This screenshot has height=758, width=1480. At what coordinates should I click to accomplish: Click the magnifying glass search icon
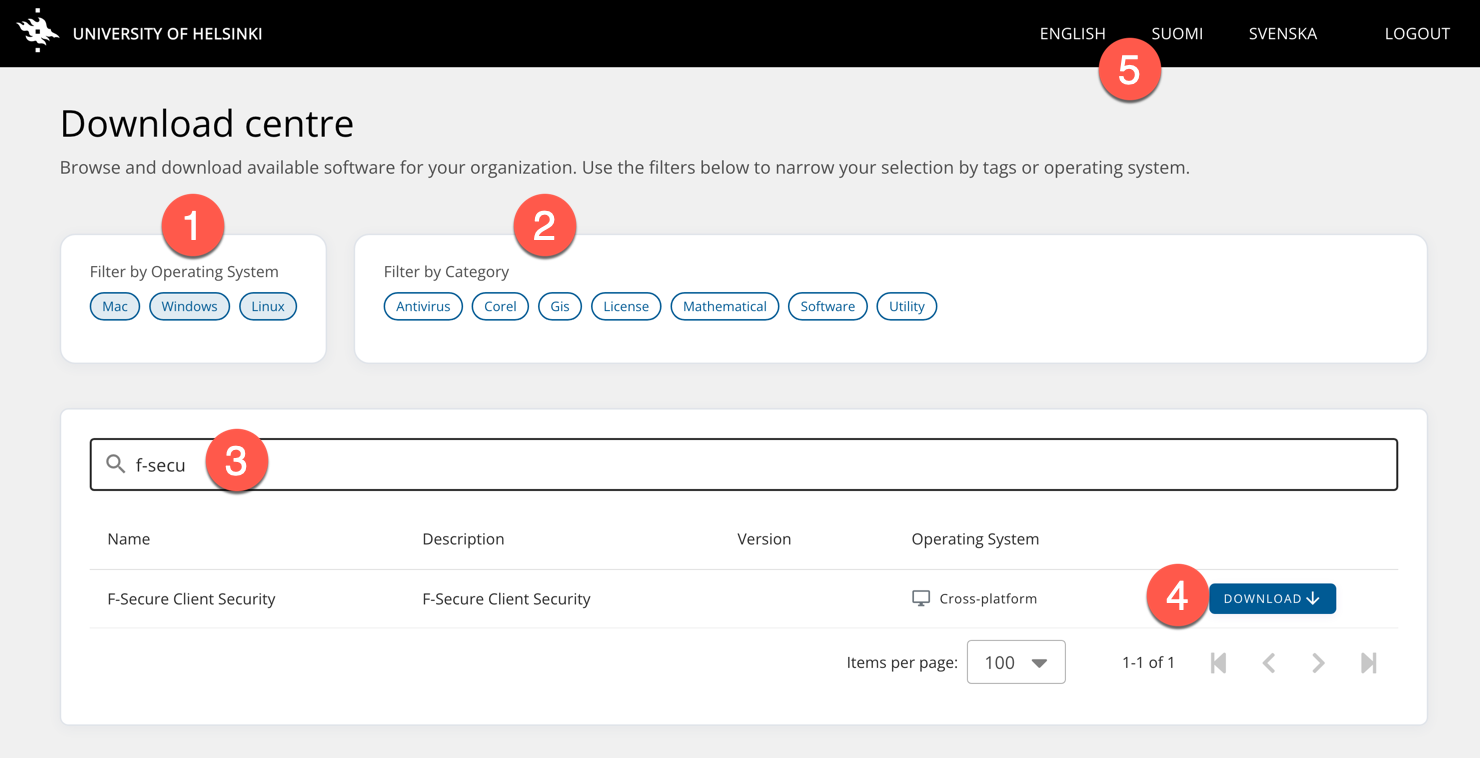pyautogui.click(x=116, y=464)
